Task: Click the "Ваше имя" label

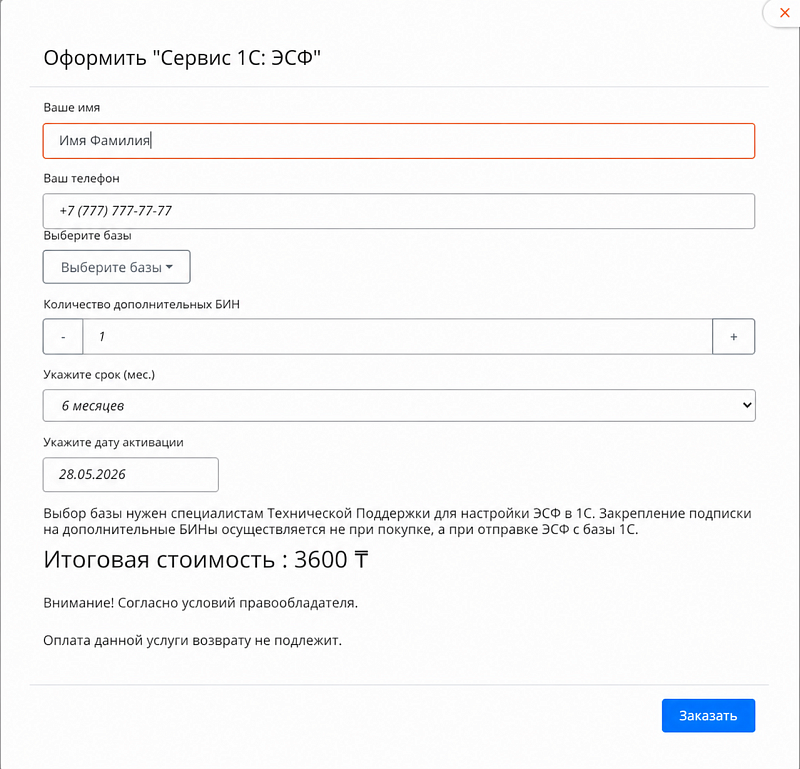Action: [71, 108]
